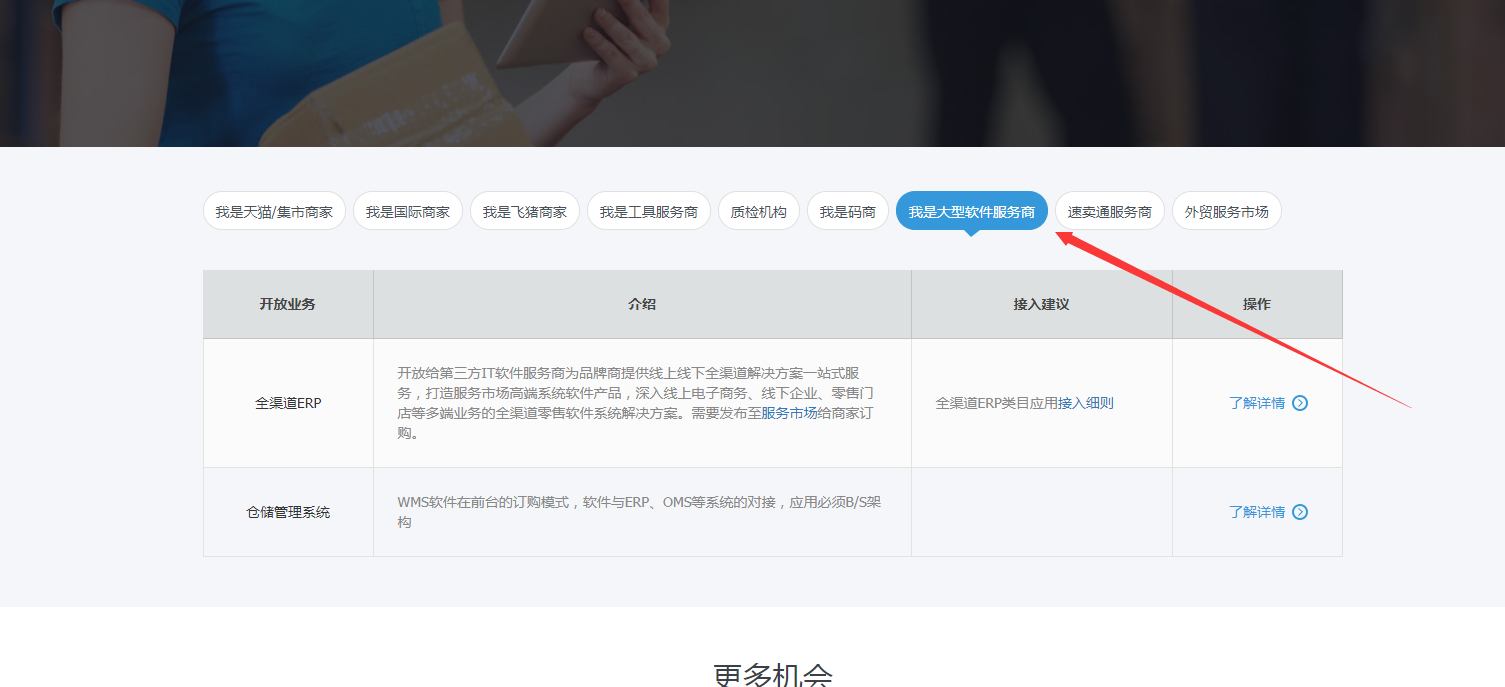
Task: Select the 外贸服务市场 tab
Action: pos(1226,211)
